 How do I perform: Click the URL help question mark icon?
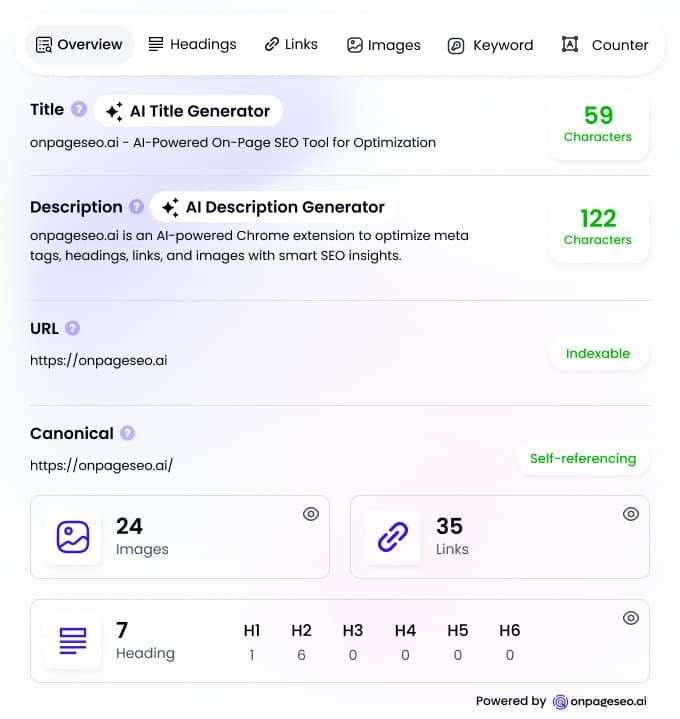72,328
